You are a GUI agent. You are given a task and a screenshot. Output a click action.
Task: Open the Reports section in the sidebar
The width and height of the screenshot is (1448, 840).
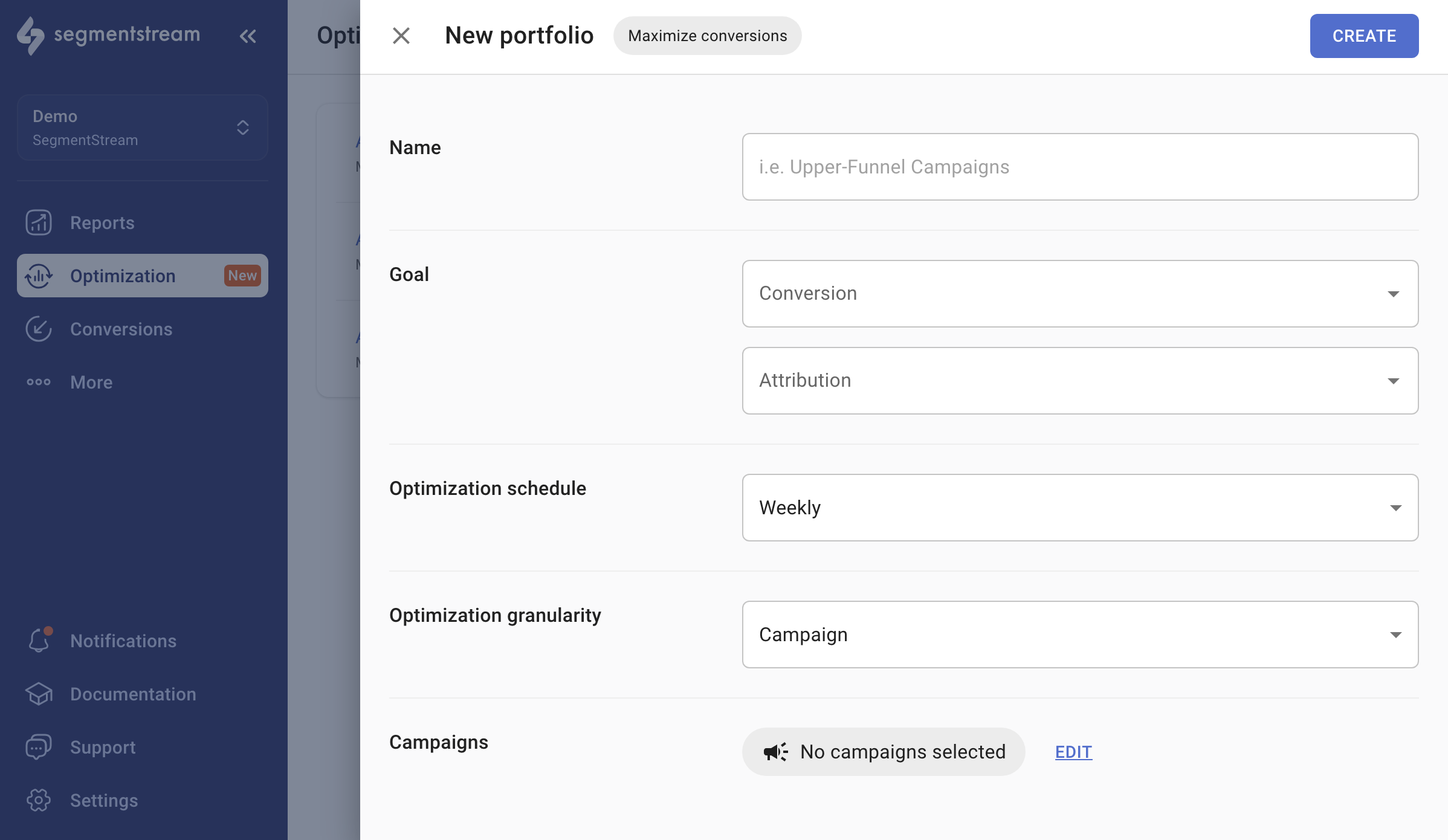coord(102,222)
